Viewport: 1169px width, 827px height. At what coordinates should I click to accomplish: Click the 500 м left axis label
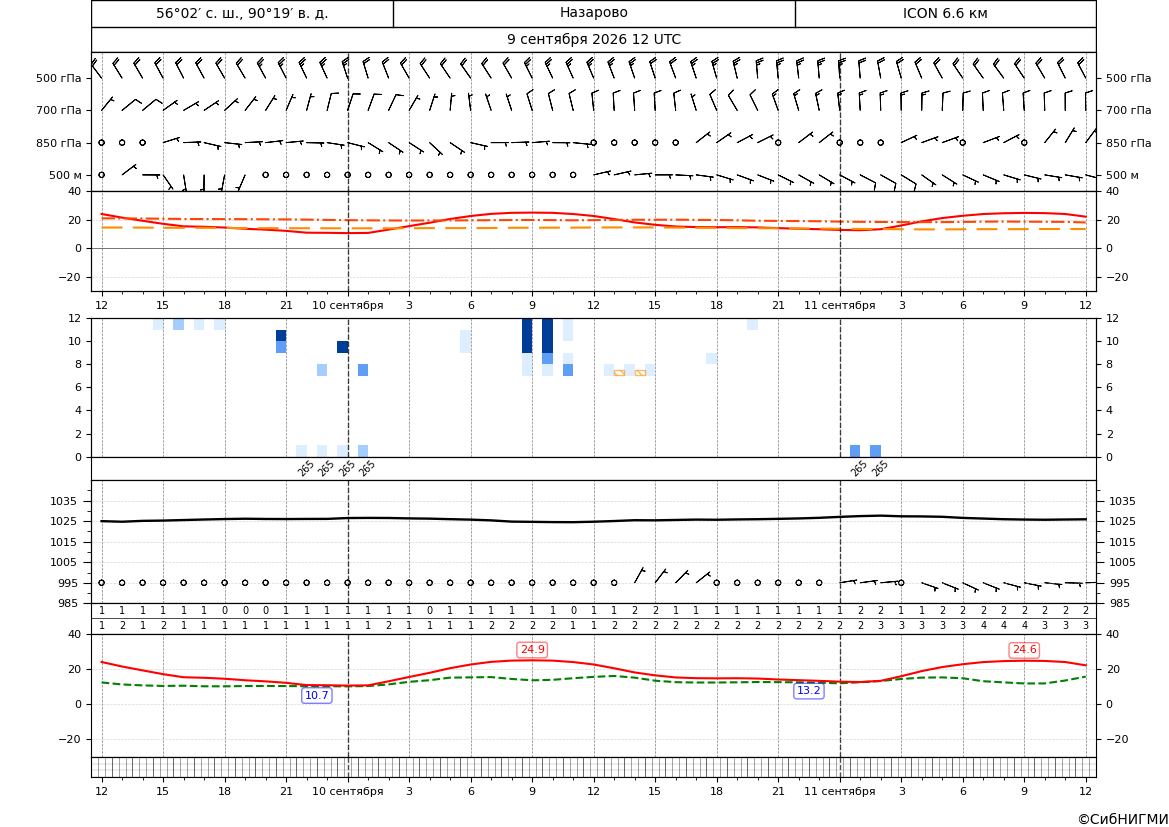tap(66, 176)
